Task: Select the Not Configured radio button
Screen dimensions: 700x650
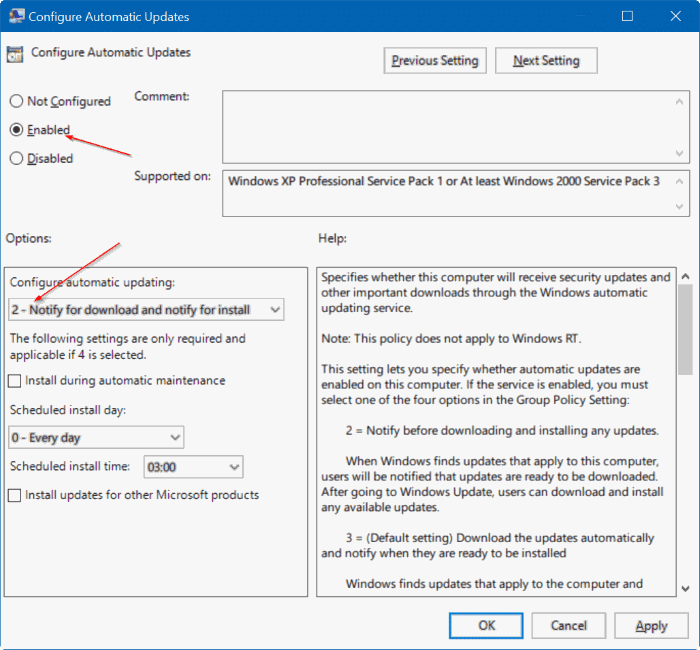Action: point(17,101)
